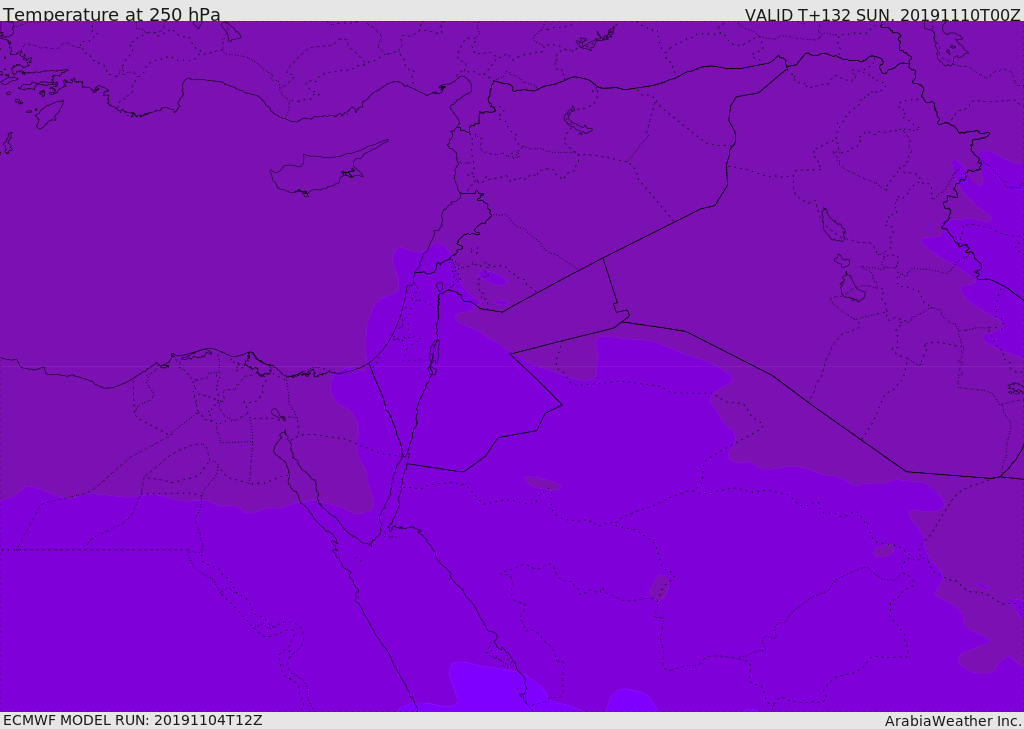The width and height of the screenshot is (1024, 729).
Task: Click 'ECMWF MODEL RUN: 20191104T12Z' text
Action: [x=133, y=721]
